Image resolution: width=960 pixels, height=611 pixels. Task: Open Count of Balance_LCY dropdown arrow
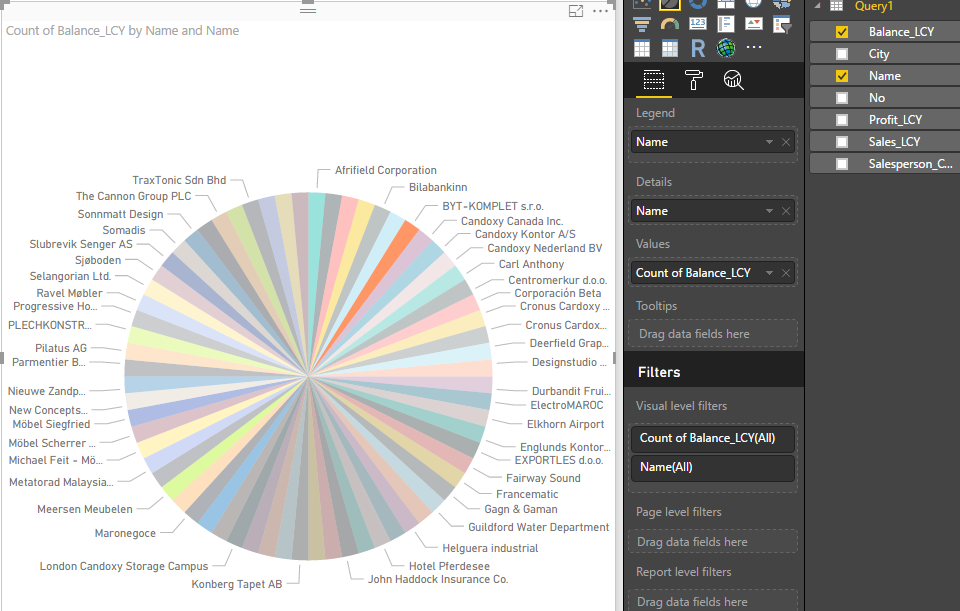click(x=769, y=273)
